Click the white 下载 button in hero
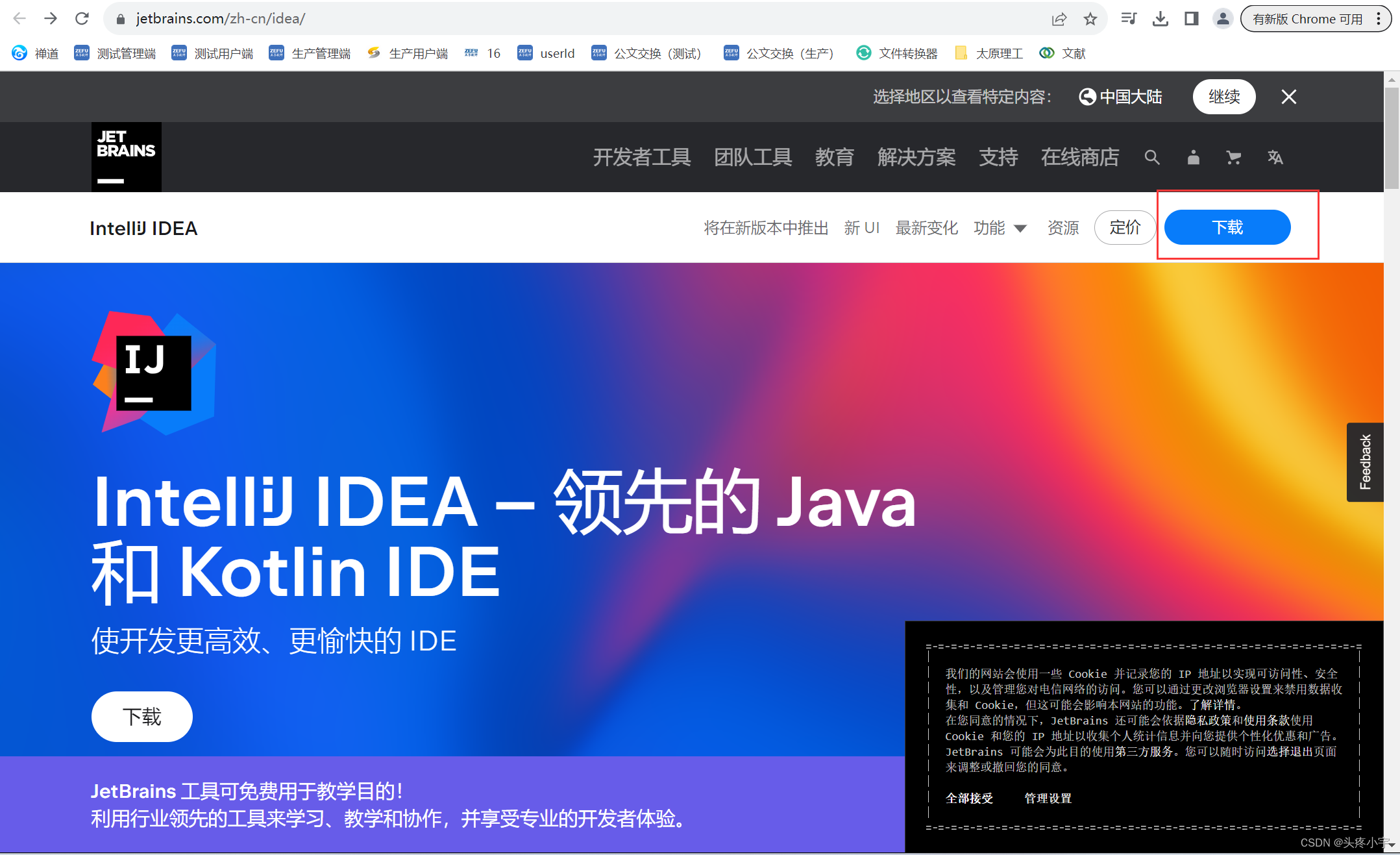This screenshot has width=1400, height=855. click(x=142, y=717)
